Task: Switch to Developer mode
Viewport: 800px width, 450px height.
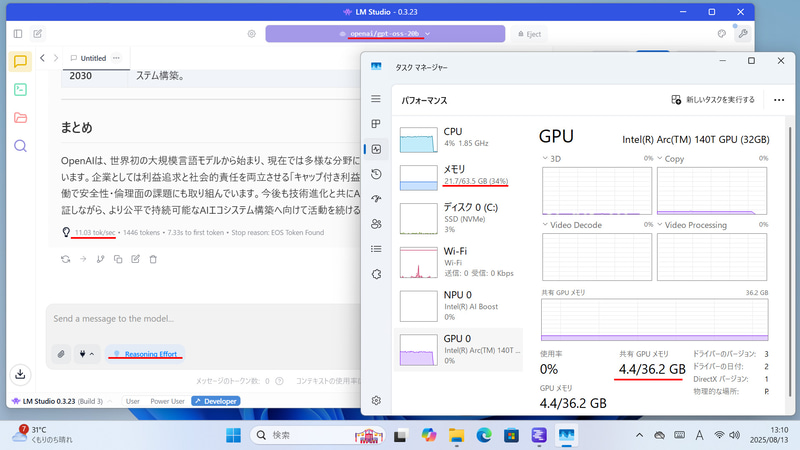Action: tap(216, 402)
